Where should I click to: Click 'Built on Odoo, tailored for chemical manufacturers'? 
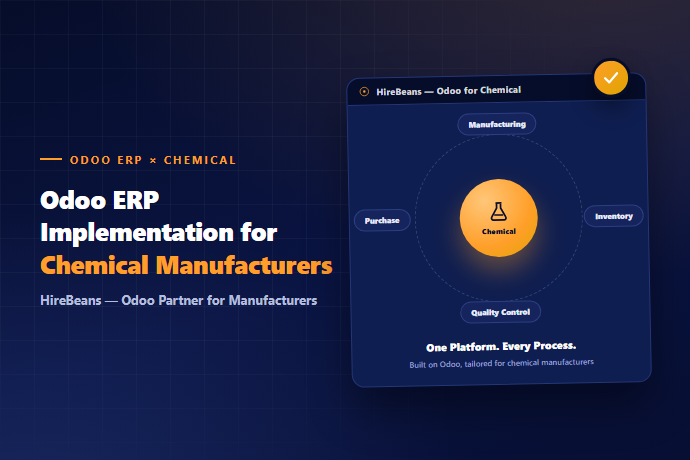click(x=501, y=363)
